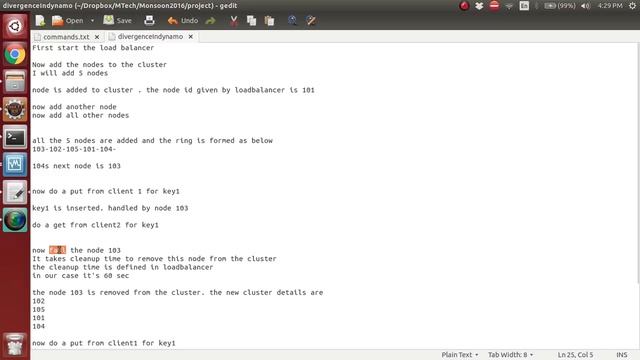
Task: Click 'key1 is inserted. handled by node 103'
Action: 110,208
